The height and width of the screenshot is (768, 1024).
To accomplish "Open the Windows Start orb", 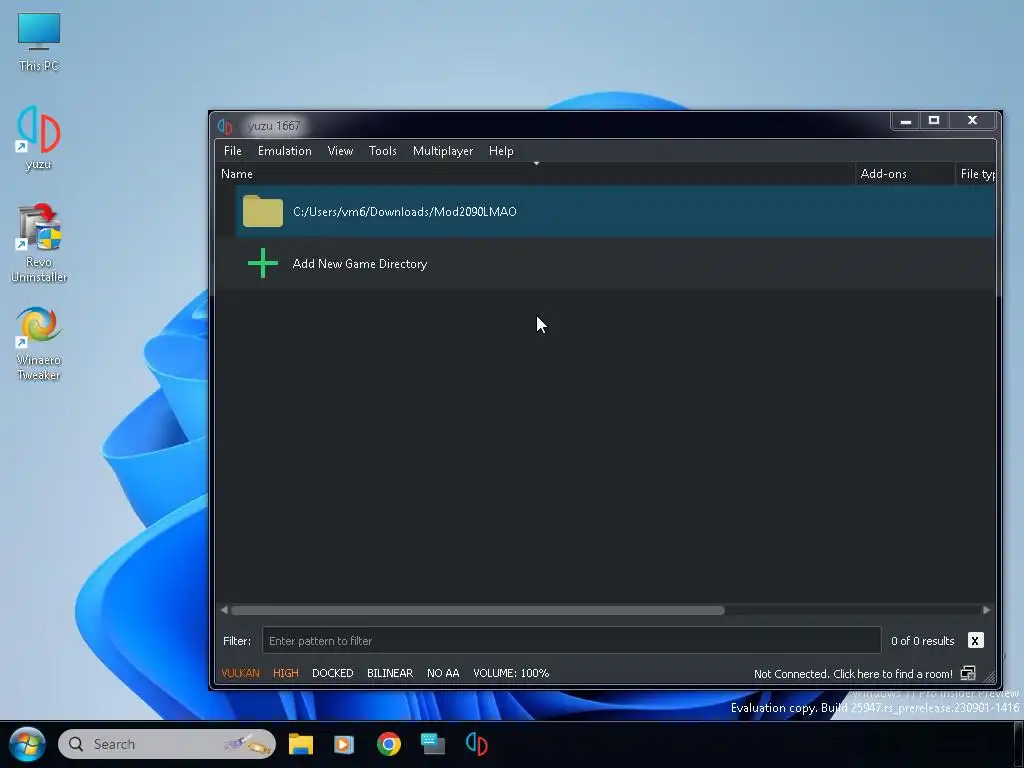I will click(x=27, y=744).
